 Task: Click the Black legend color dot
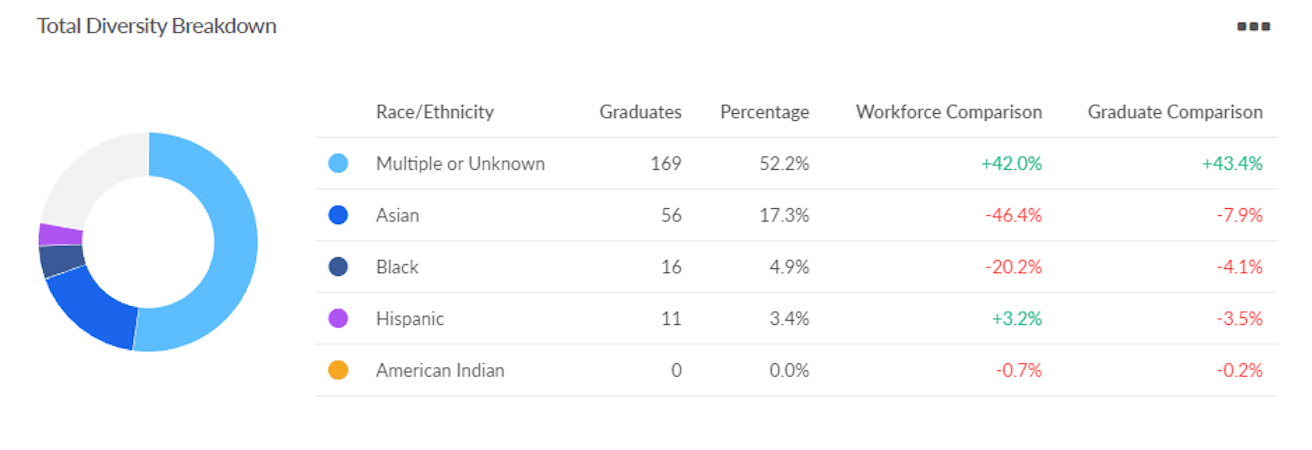[x=338, y=267]
